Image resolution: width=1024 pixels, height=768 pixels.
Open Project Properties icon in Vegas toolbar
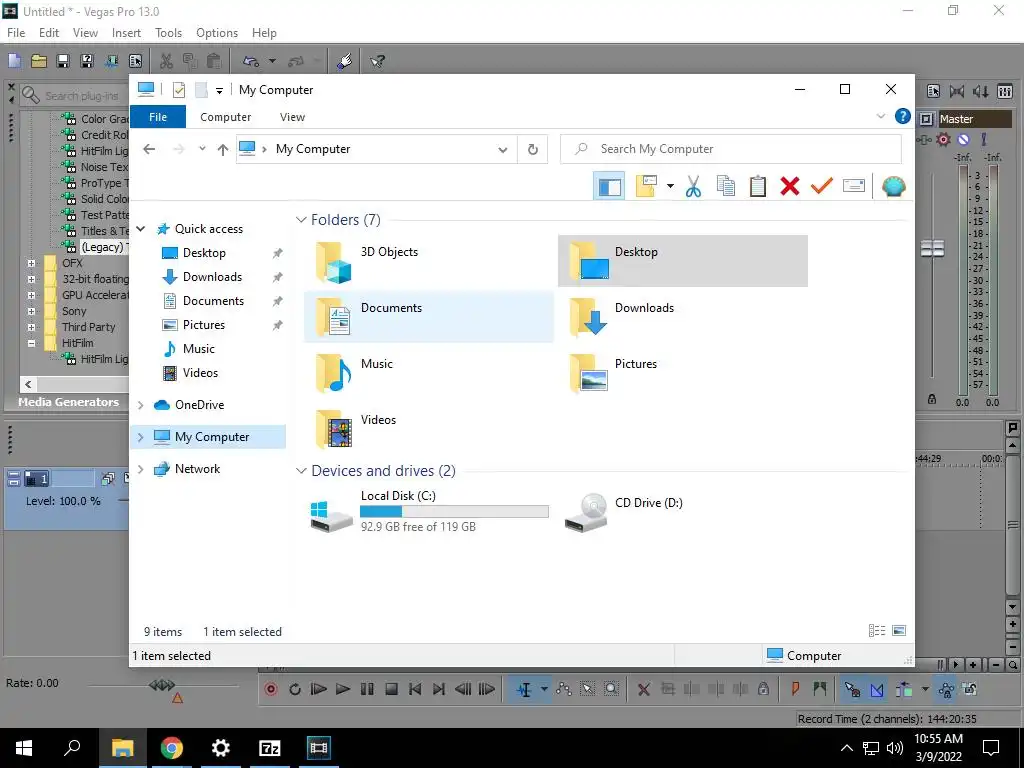(135, 61)
